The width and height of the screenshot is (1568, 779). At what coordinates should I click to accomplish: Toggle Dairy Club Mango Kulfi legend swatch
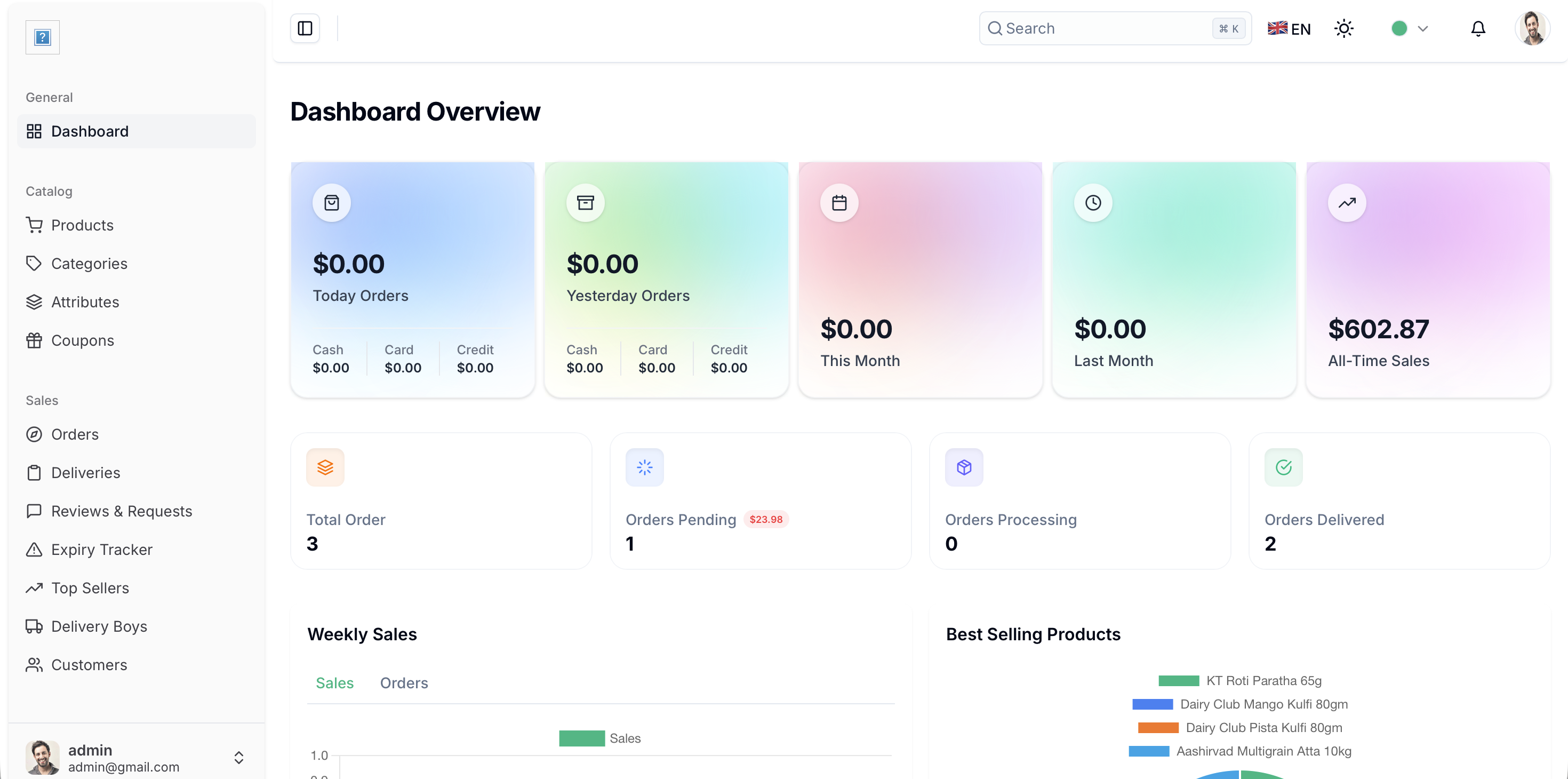[x=1152, y=704]
